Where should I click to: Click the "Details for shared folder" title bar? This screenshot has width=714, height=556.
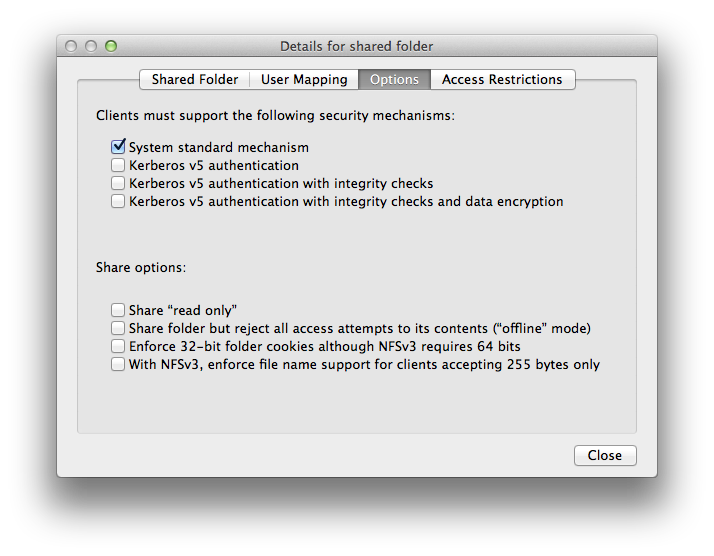point(357,46)
